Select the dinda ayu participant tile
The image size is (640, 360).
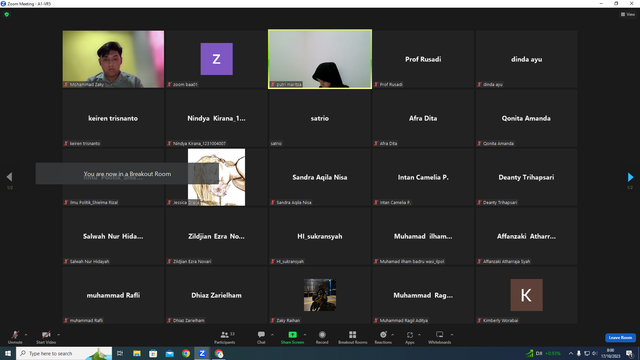(526, 59)
